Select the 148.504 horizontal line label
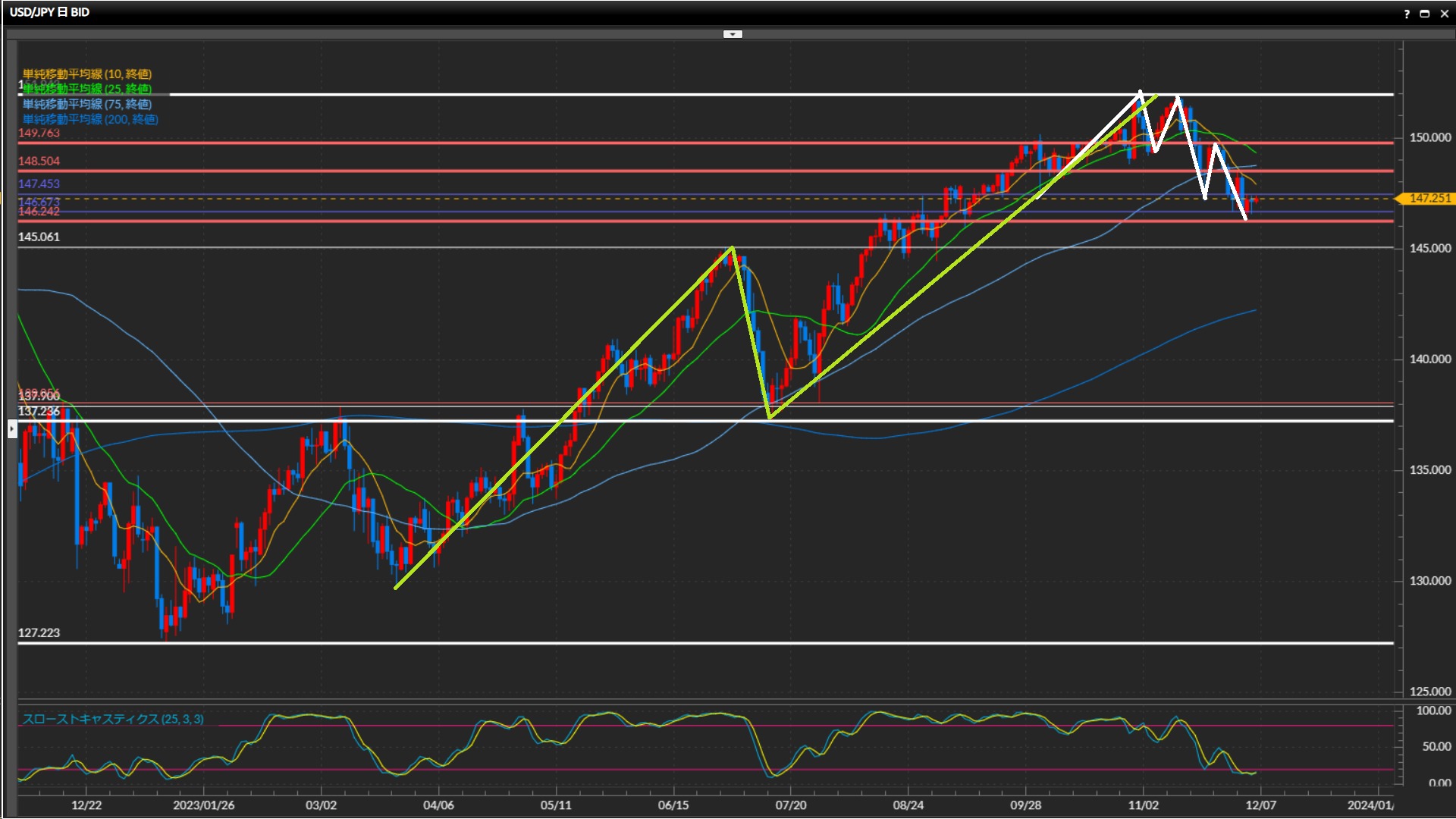This screenshot has height=819, width=1456. (39, 161)
